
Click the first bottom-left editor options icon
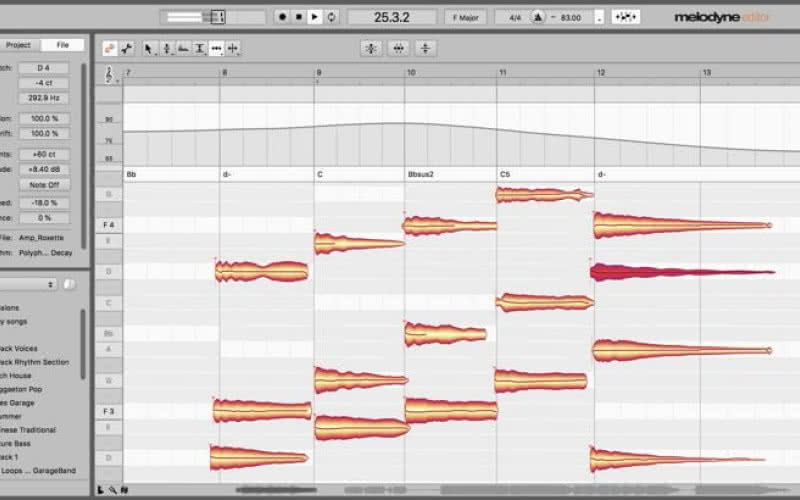click(101, 490)
